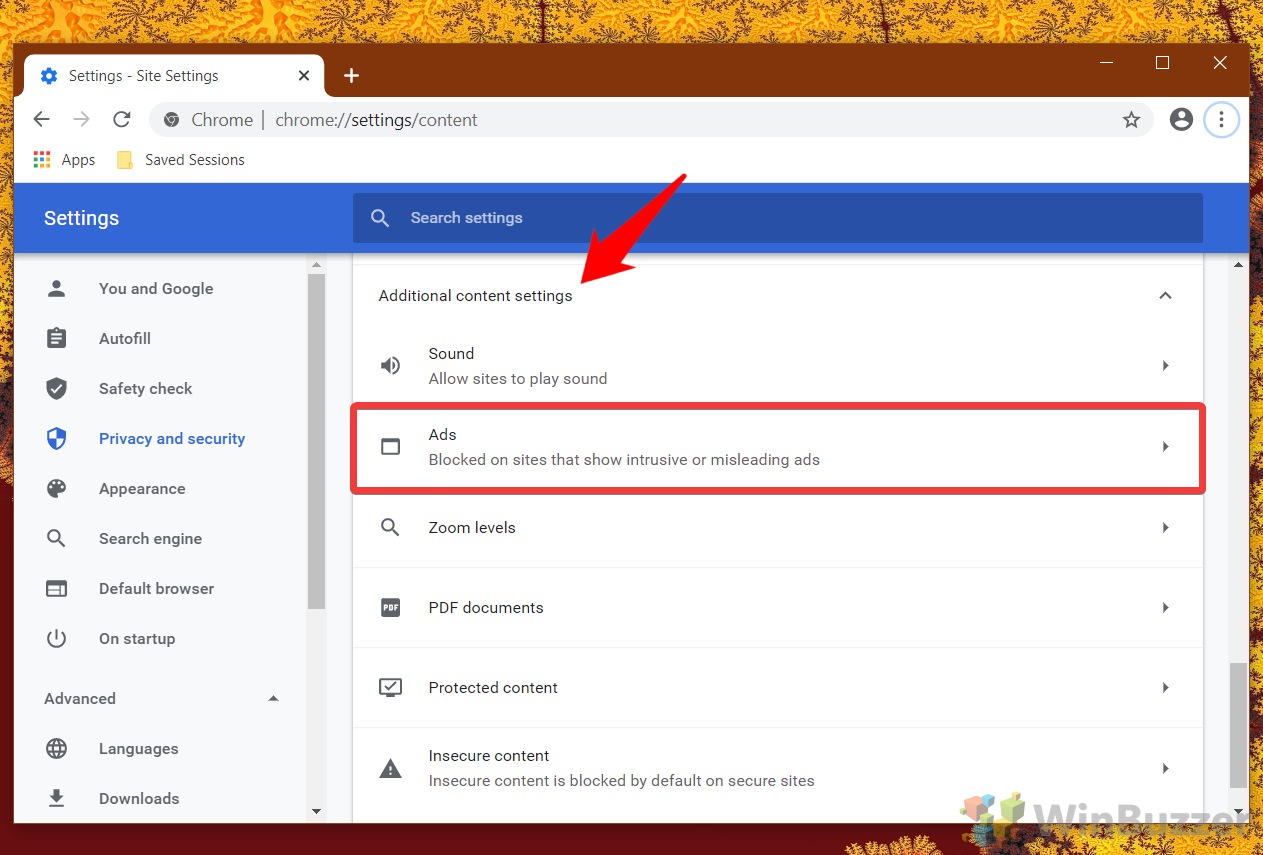Click the main content scrollbar thumb
Viewport: 1263px width, 855px height.
(1239, 725)
